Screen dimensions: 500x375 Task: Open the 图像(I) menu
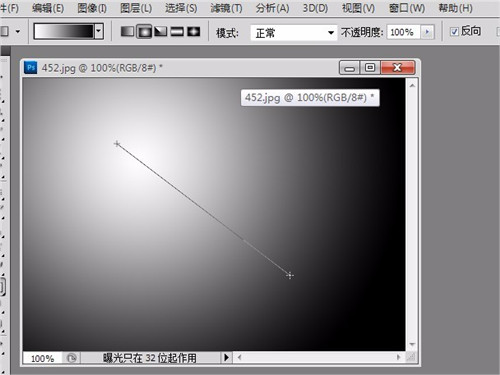pyautogui.click(x=92, y=8)
